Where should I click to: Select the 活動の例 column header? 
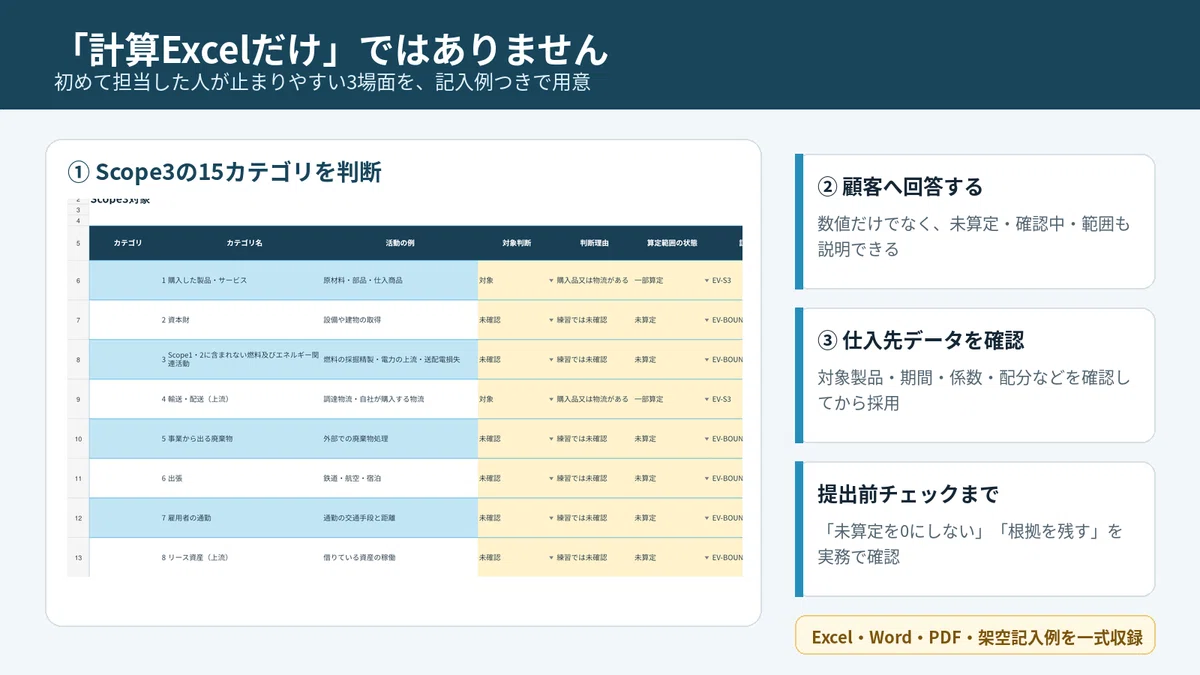pos(400,243)
